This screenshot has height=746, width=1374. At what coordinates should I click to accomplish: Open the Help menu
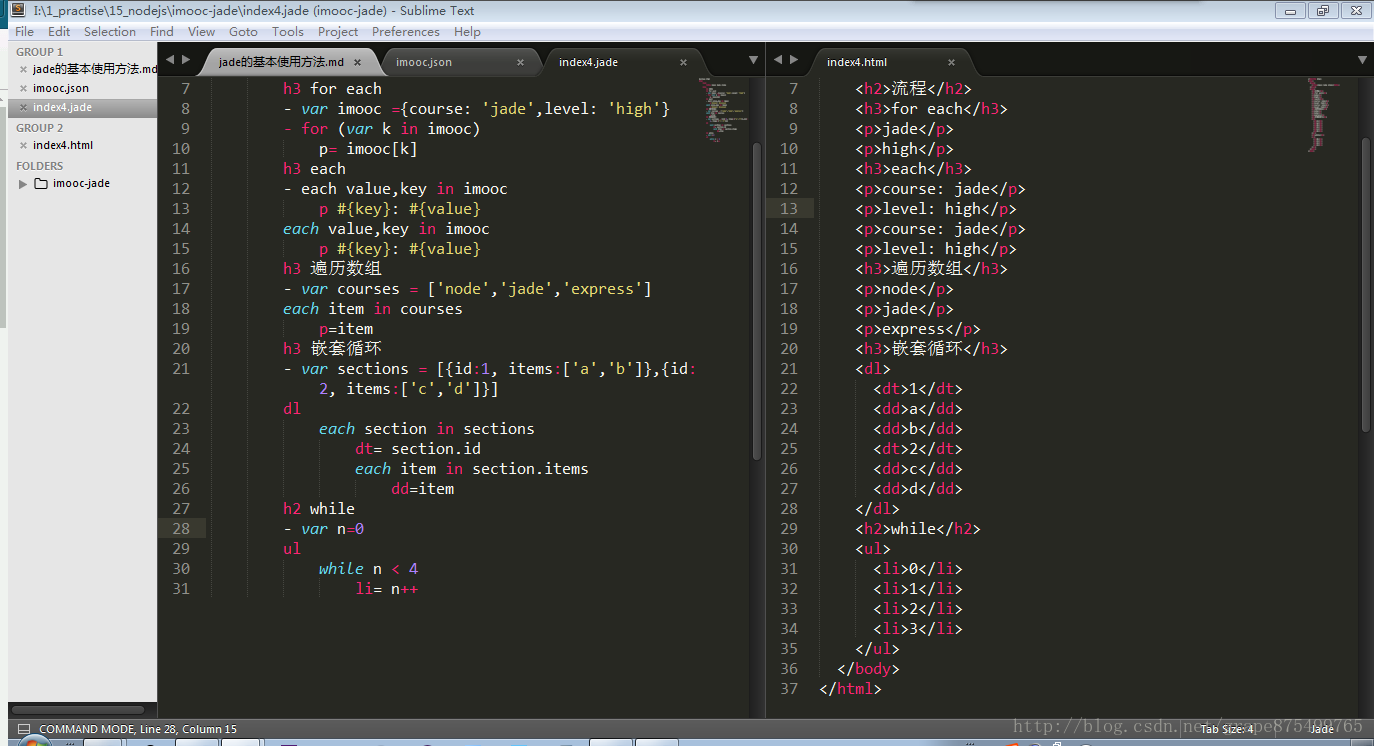coord(467,32)
